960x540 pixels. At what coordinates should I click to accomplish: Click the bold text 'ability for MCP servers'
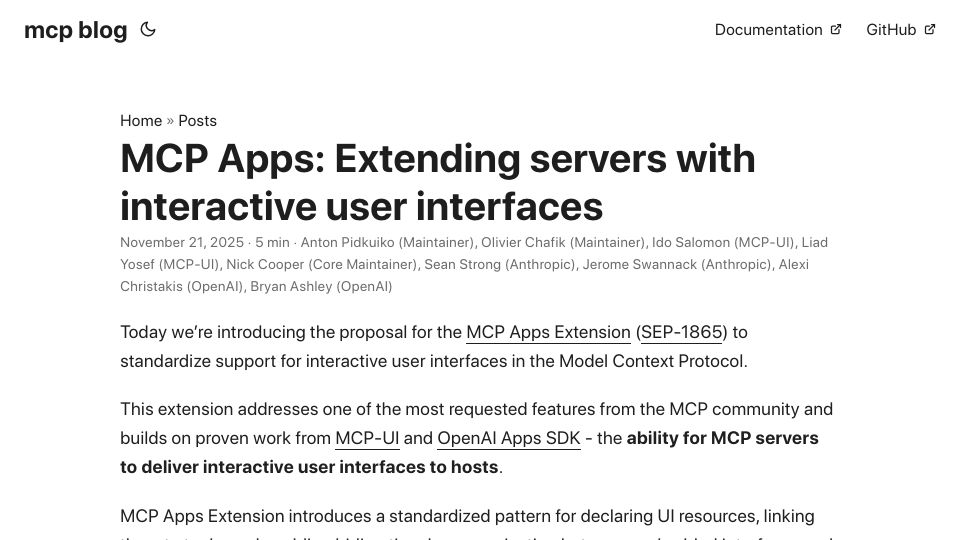click(722, 438)
